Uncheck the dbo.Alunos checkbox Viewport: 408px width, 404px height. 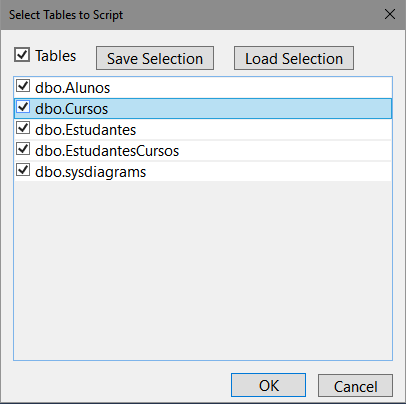(23, 86)
